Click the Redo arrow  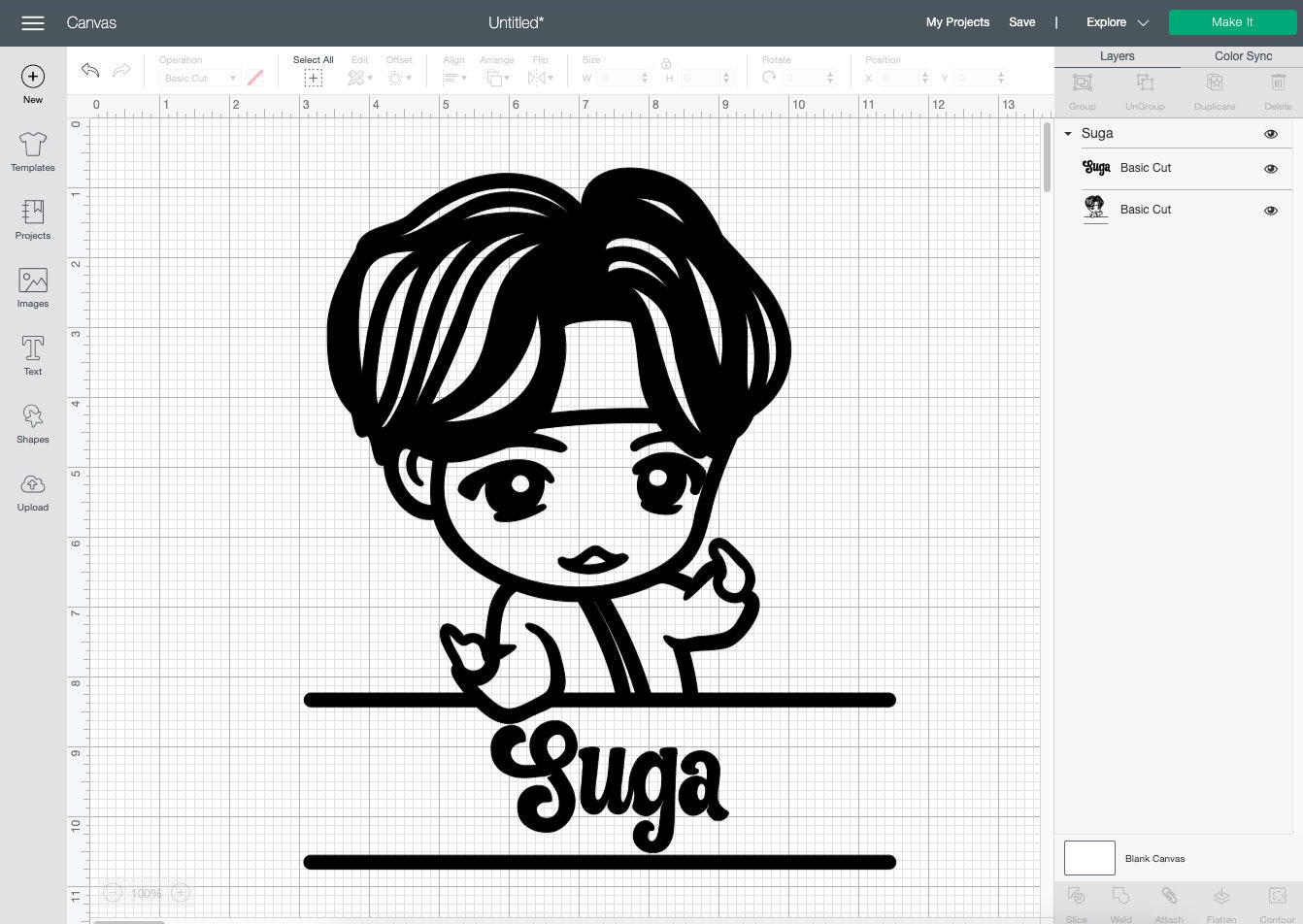coord(121,71)
